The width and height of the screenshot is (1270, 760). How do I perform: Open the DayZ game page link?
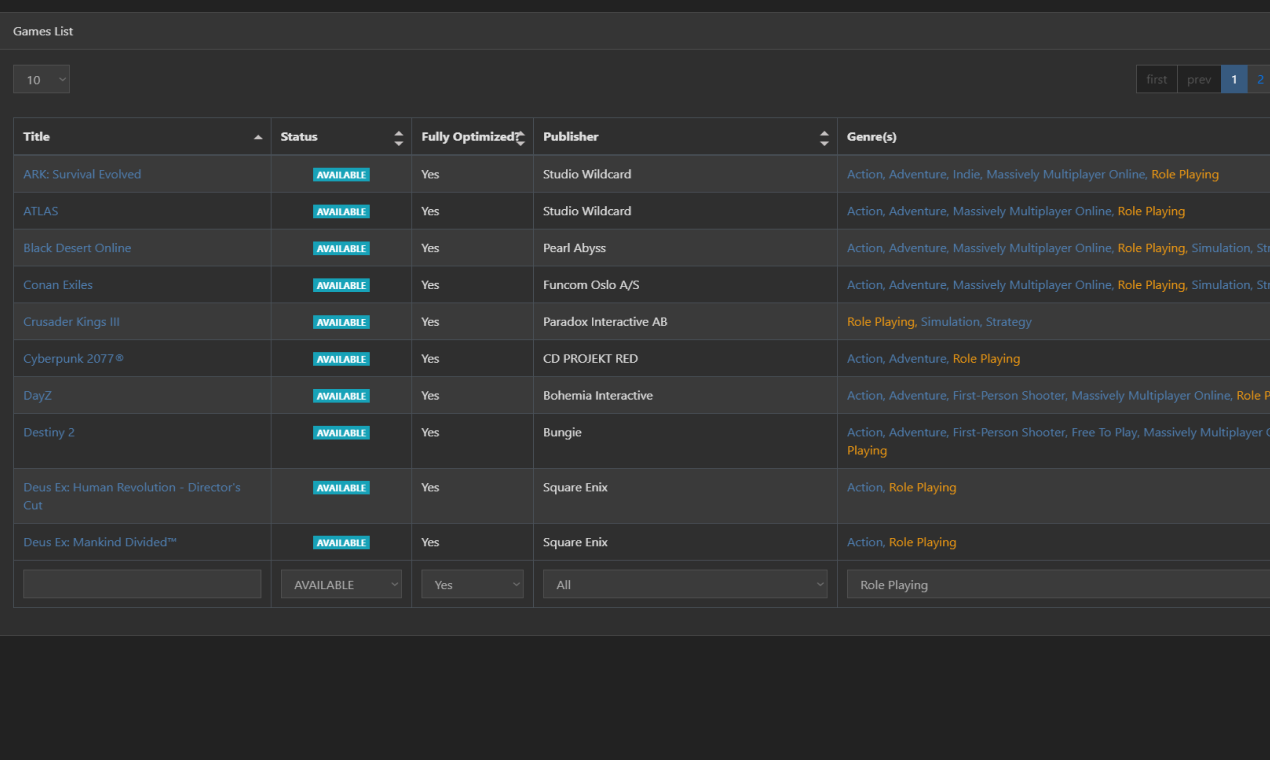click(37, 395)
